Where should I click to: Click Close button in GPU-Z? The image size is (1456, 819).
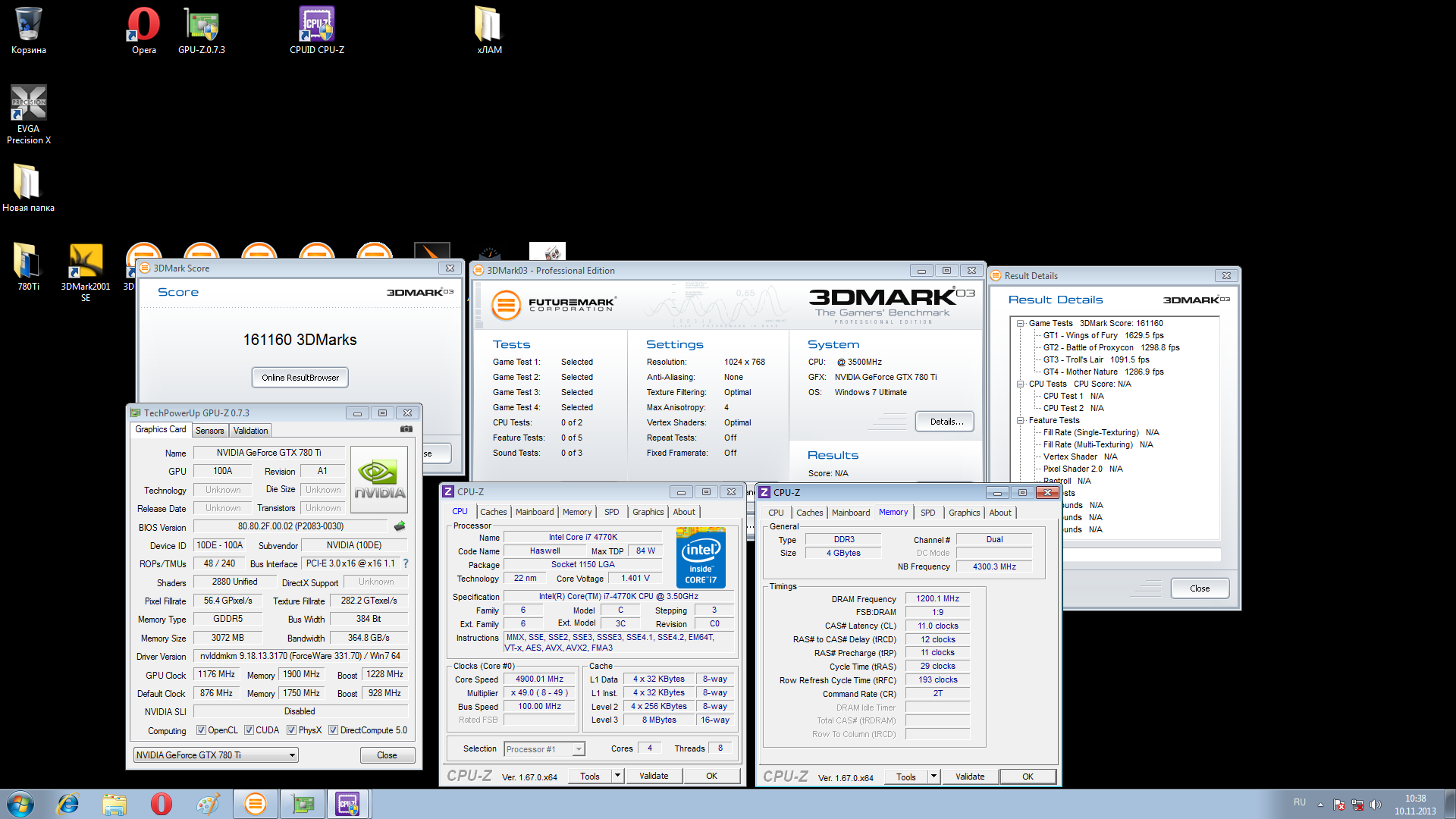click(x=387, y=755)
